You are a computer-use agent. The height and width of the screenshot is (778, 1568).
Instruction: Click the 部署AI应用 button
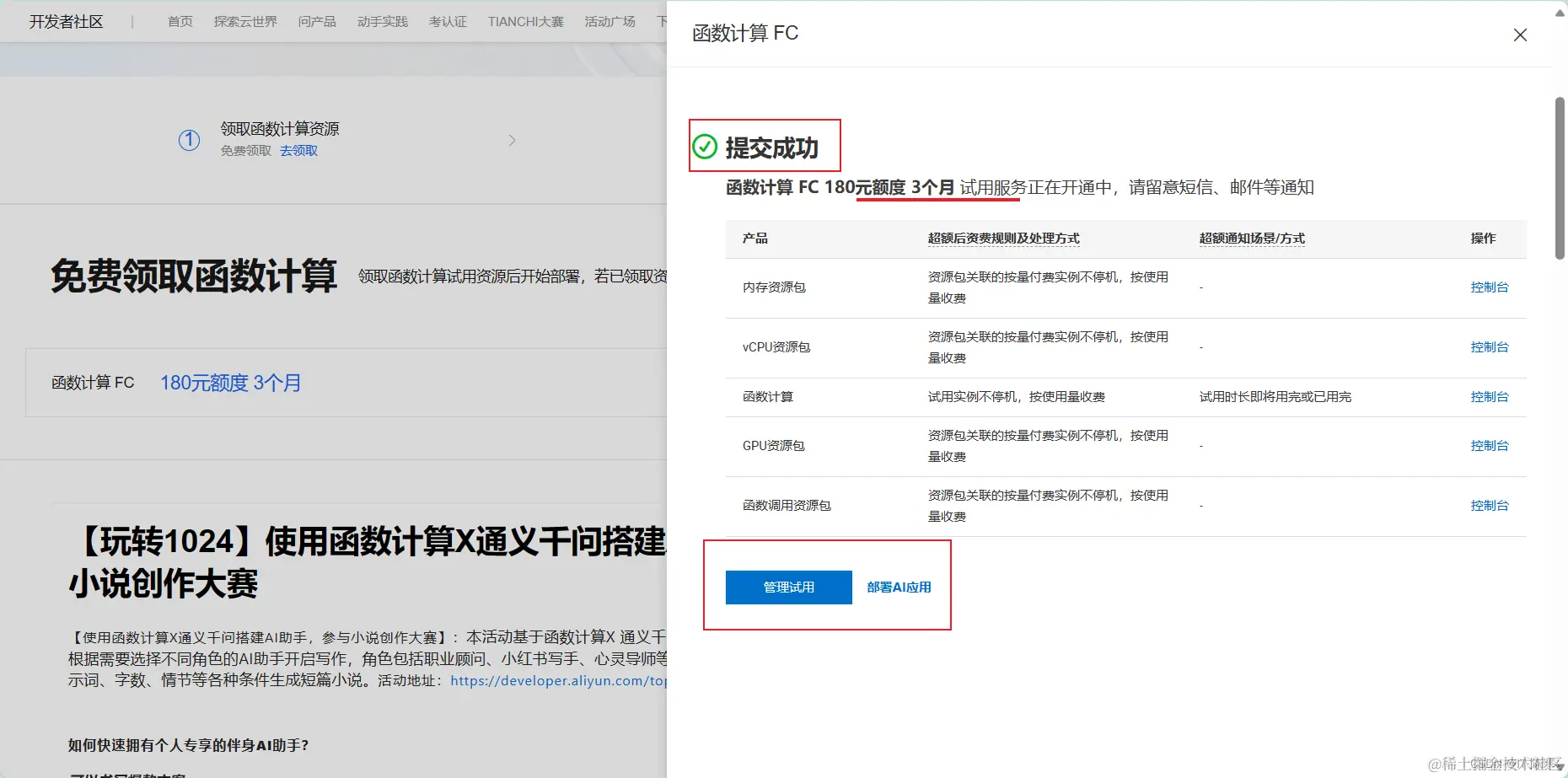coord(898,587)
